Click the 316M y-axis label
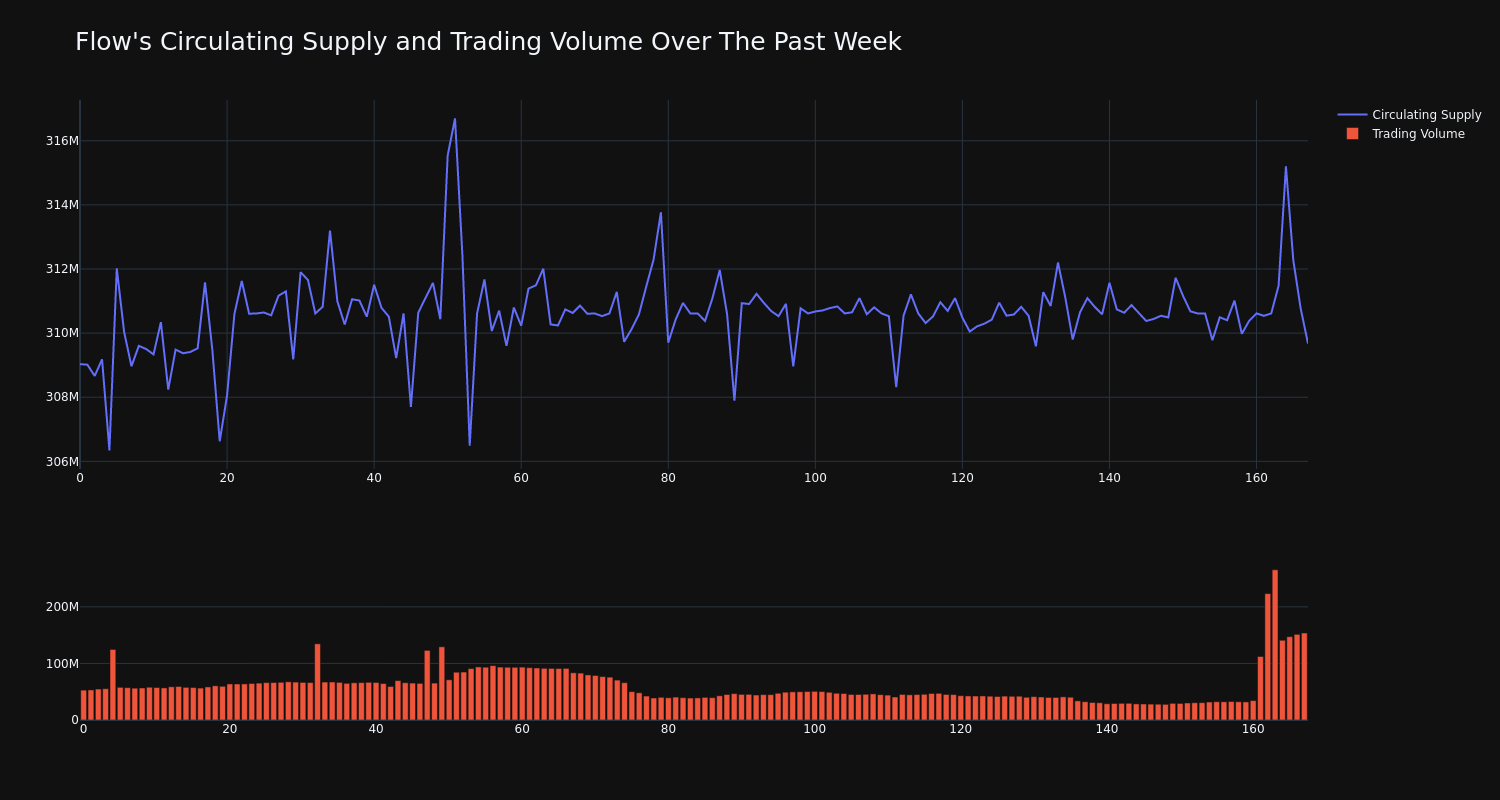 (x=62, y=141)
